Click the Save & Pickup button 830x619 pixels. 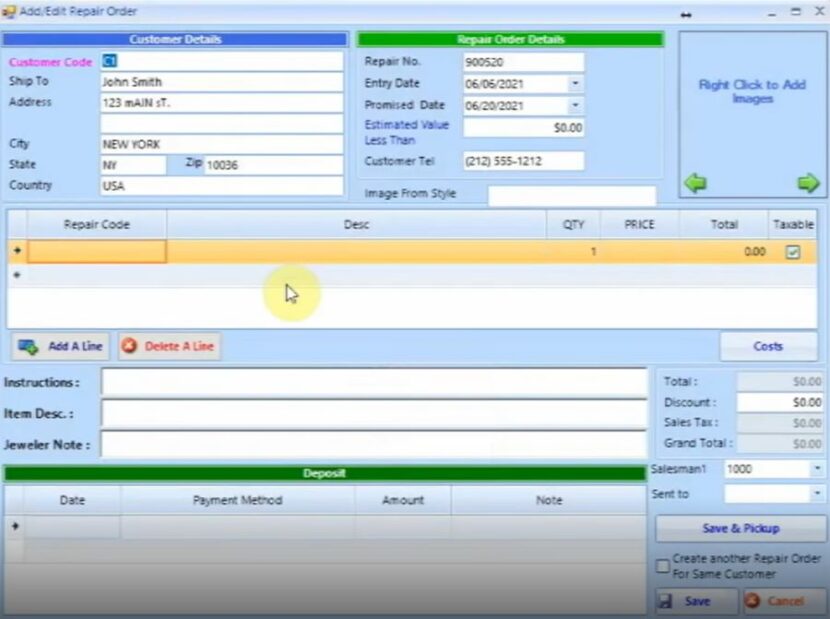(x=741, y=528)
